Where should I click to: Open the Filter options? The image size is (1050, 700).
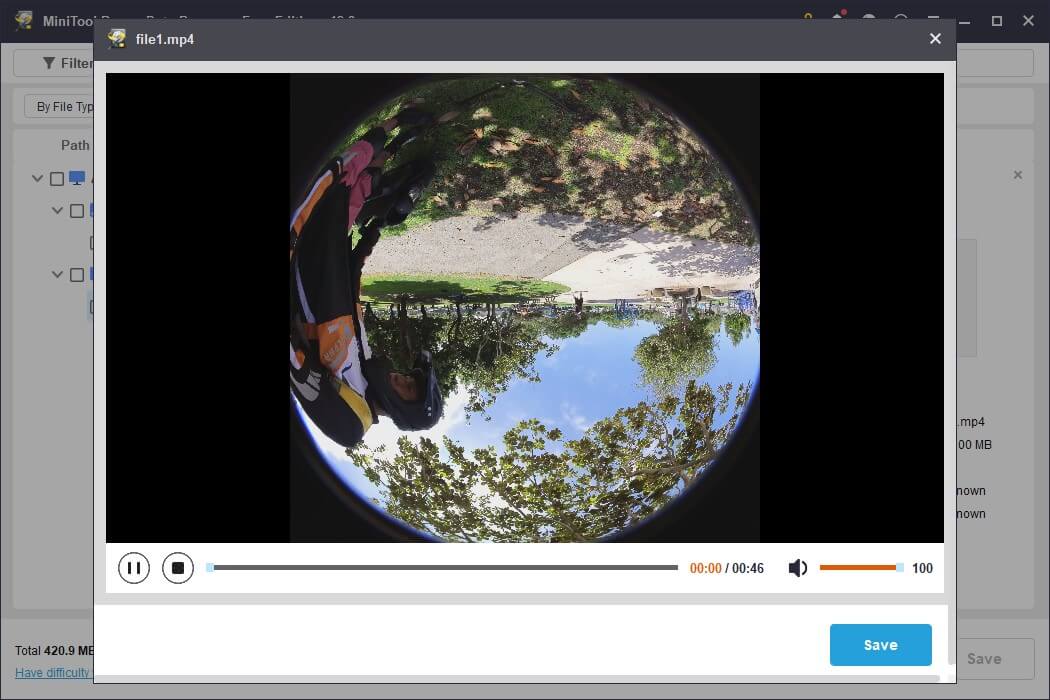click(57, 62)
